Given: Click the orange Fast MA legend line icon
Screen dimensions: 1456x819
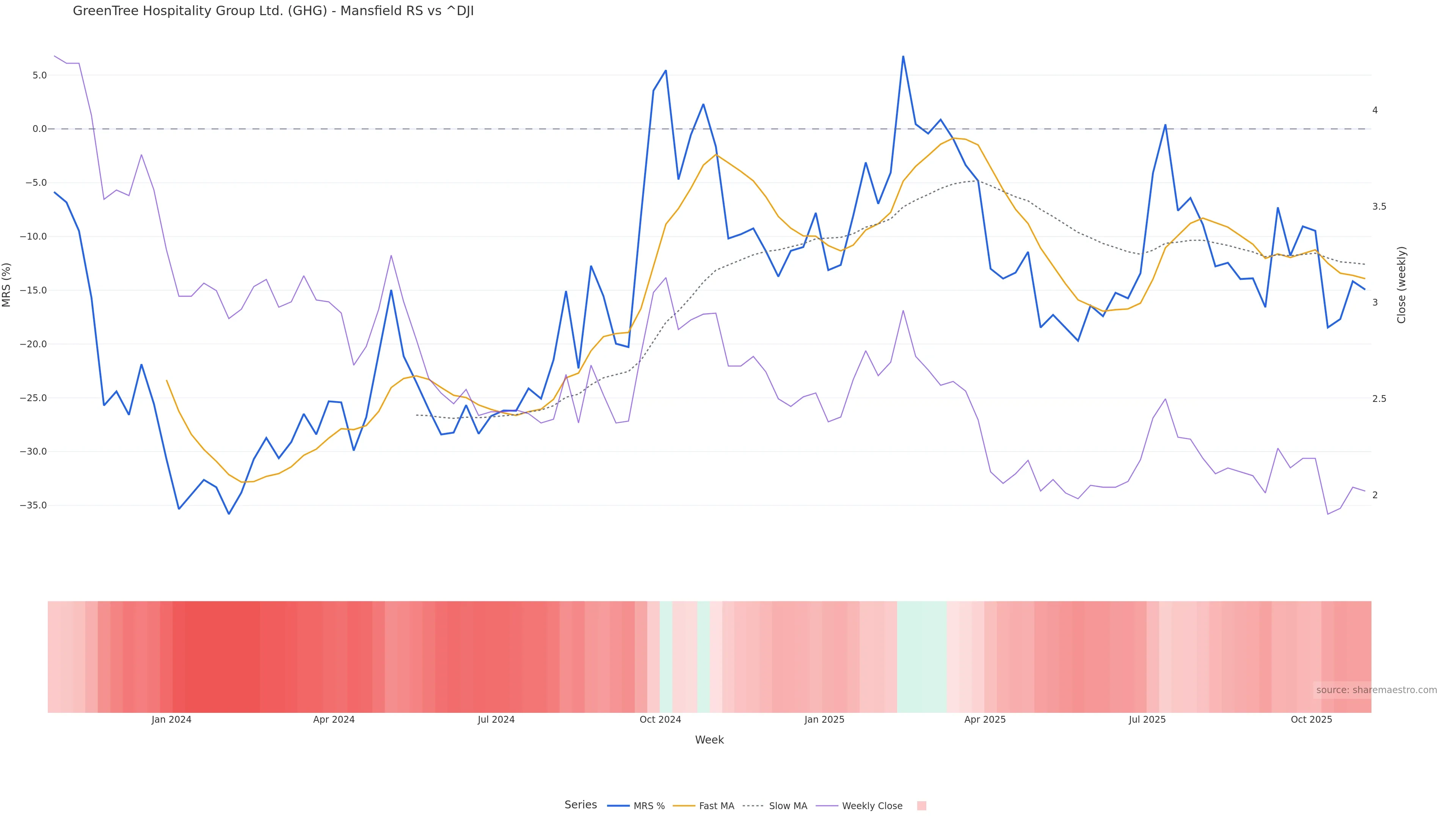Looking at the screenshot, I should click(x=684, y=806).
